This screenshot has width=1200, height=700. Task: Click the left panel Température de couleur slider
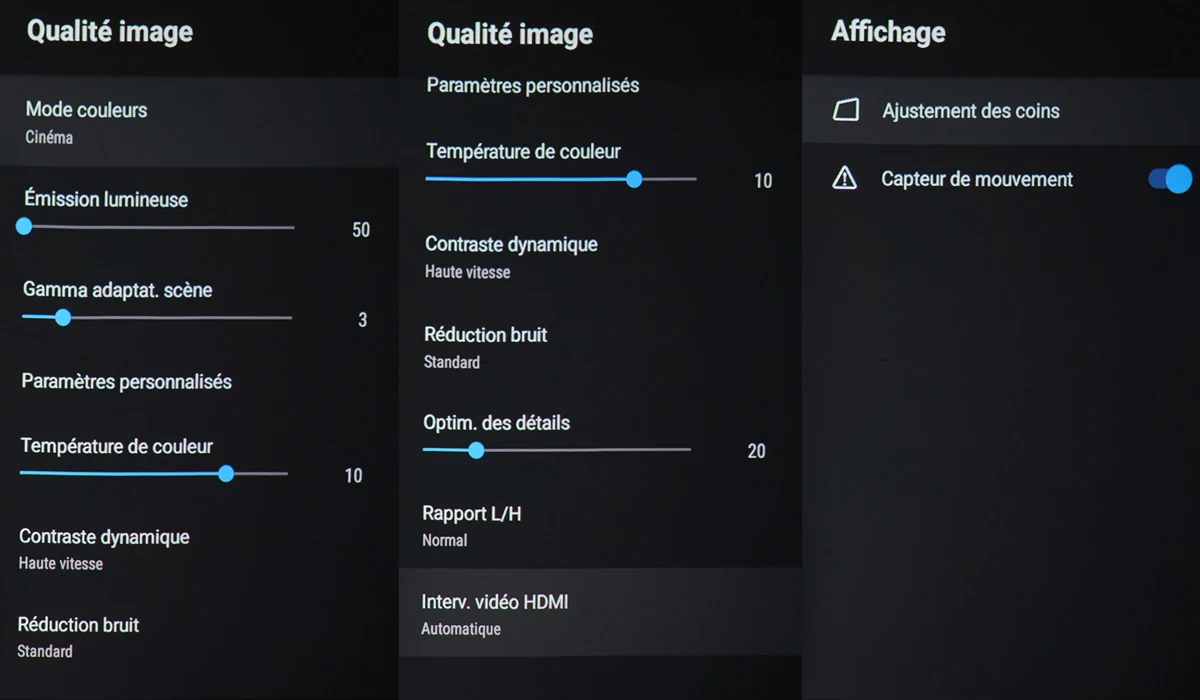click(x=153, y=473)
